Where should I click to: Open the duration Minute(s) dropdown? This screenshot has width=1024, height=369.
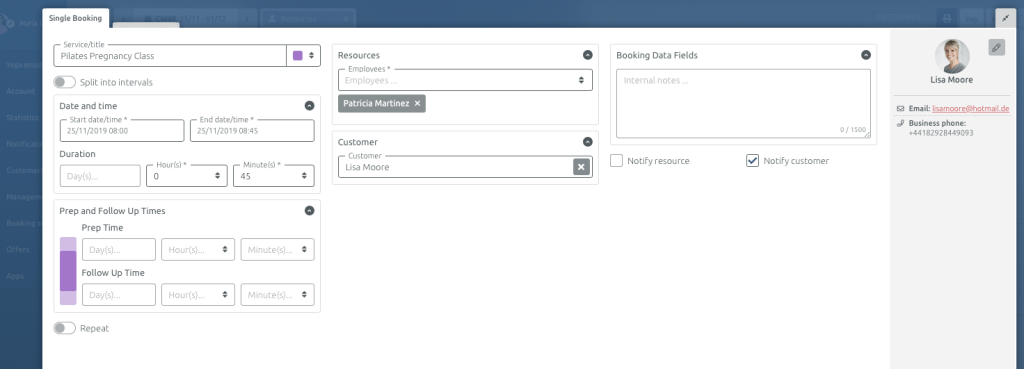[x=274, y=176]
